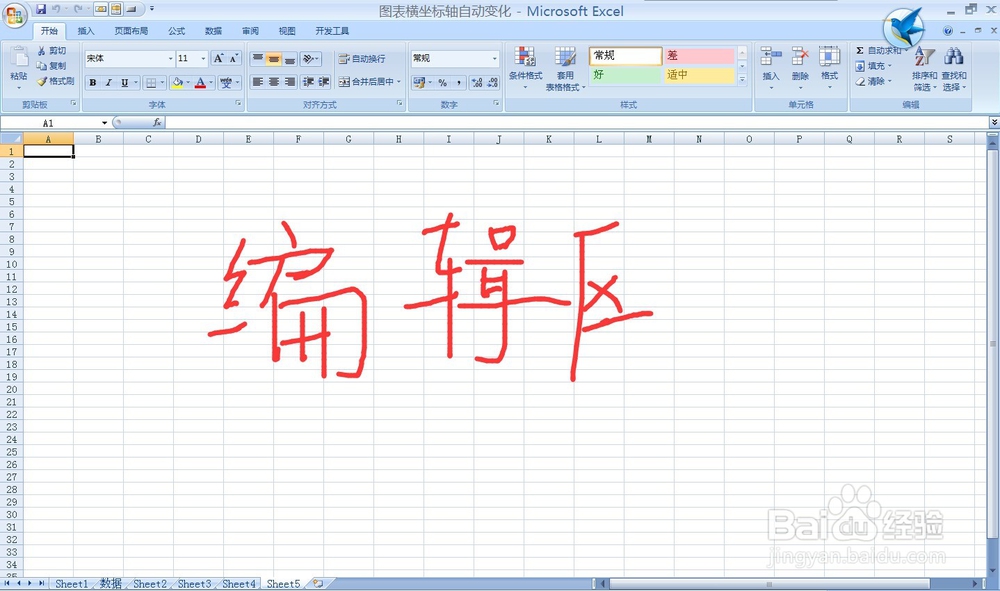The width and height of the screenshot is (1000, 591).
Task: Copy selection with 复制
Action: click(x=52, y=66)
